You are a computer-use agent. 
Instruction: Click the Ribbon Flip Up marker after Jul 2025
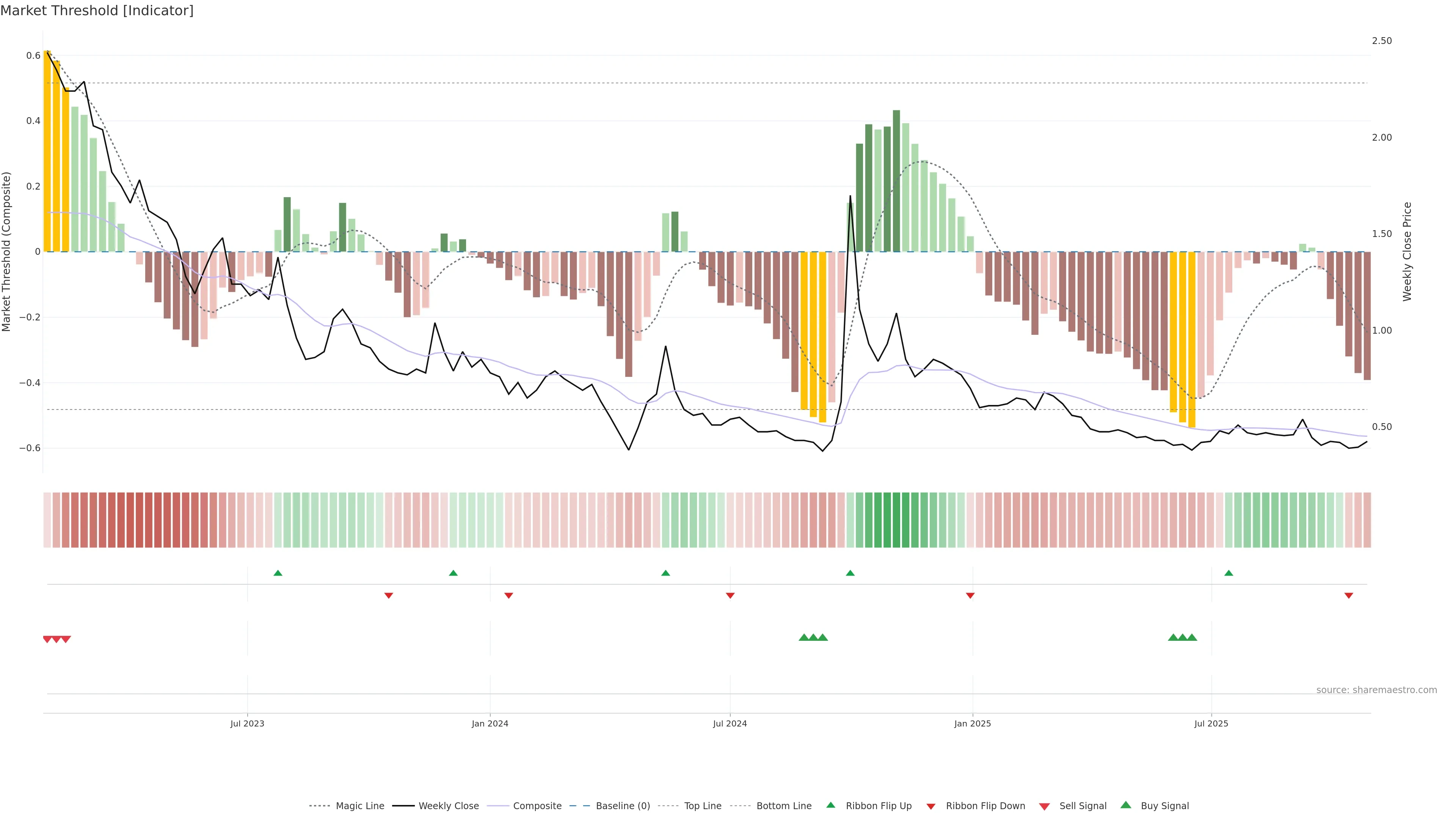(x=1228, y=573)
